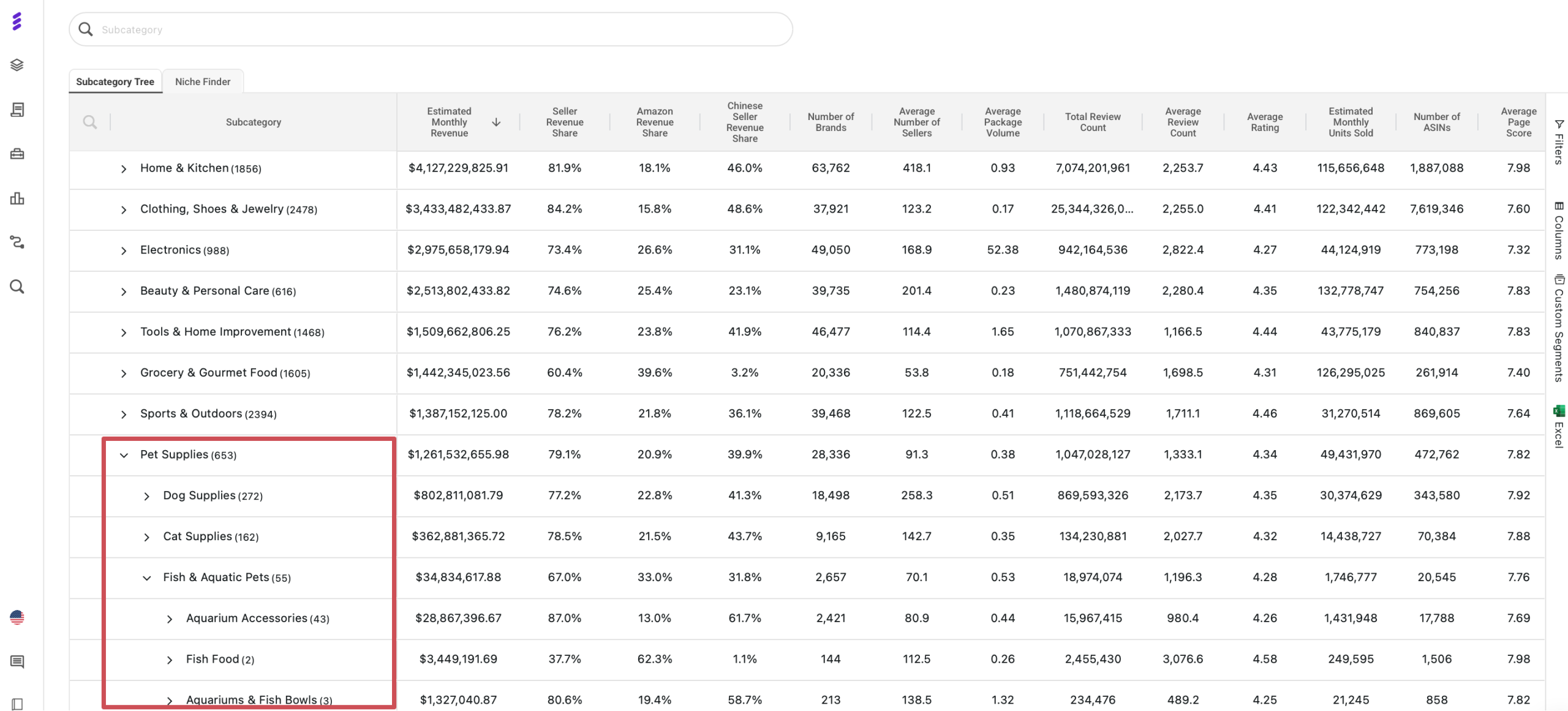The width and height of the screenshot is (1568, 711).
Task: Click the US flag marketplace icon
Action: [x=17, y=617]
